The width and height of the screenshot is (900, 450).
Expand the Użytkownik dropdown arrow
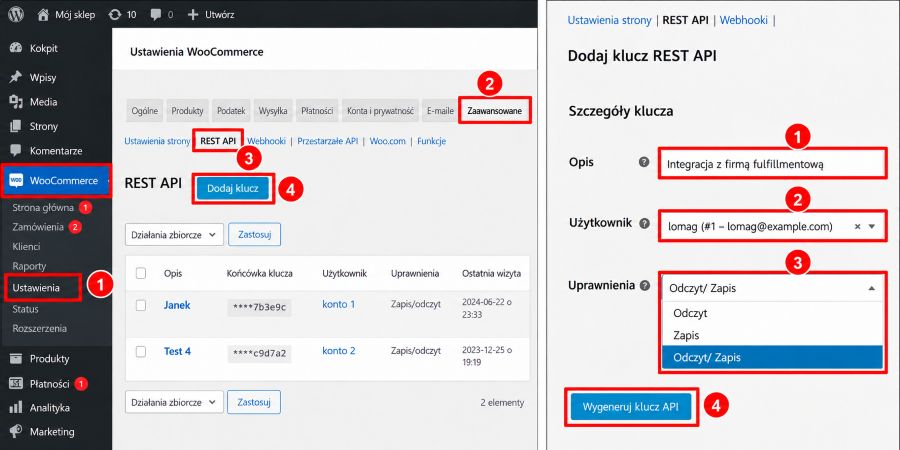click(x=871, y=227)
